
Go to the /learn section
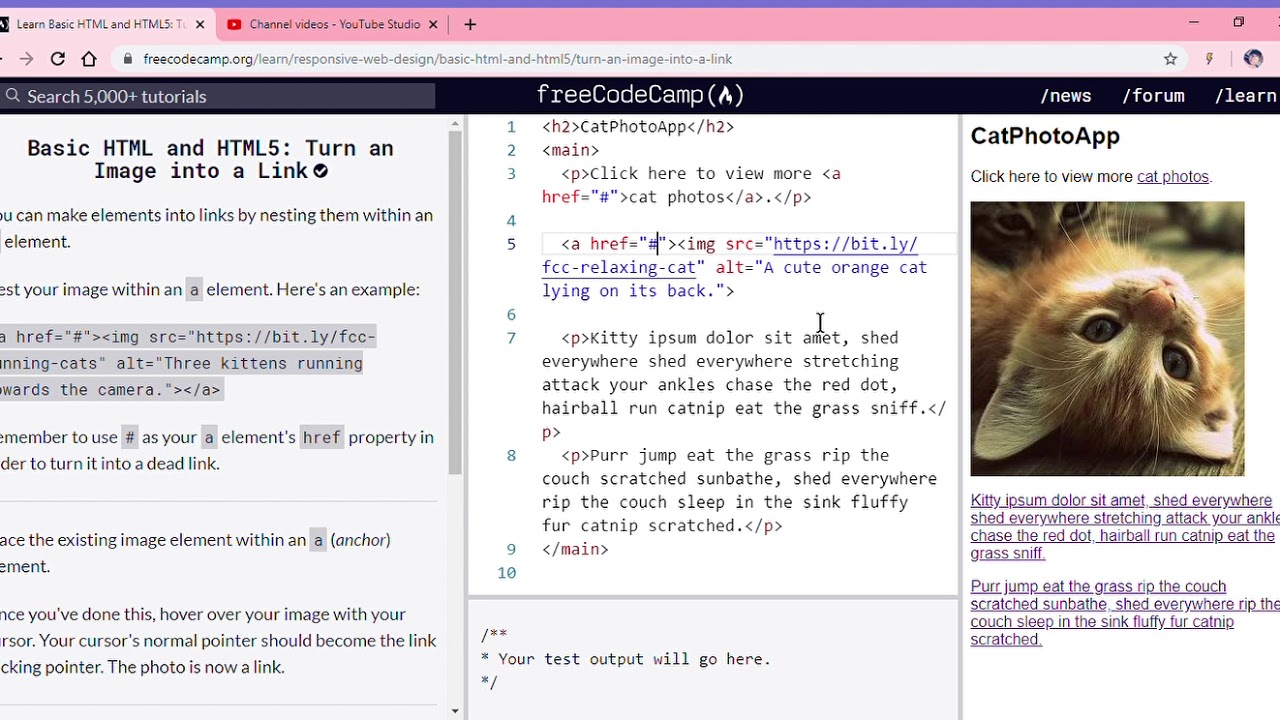(1245, 96)
